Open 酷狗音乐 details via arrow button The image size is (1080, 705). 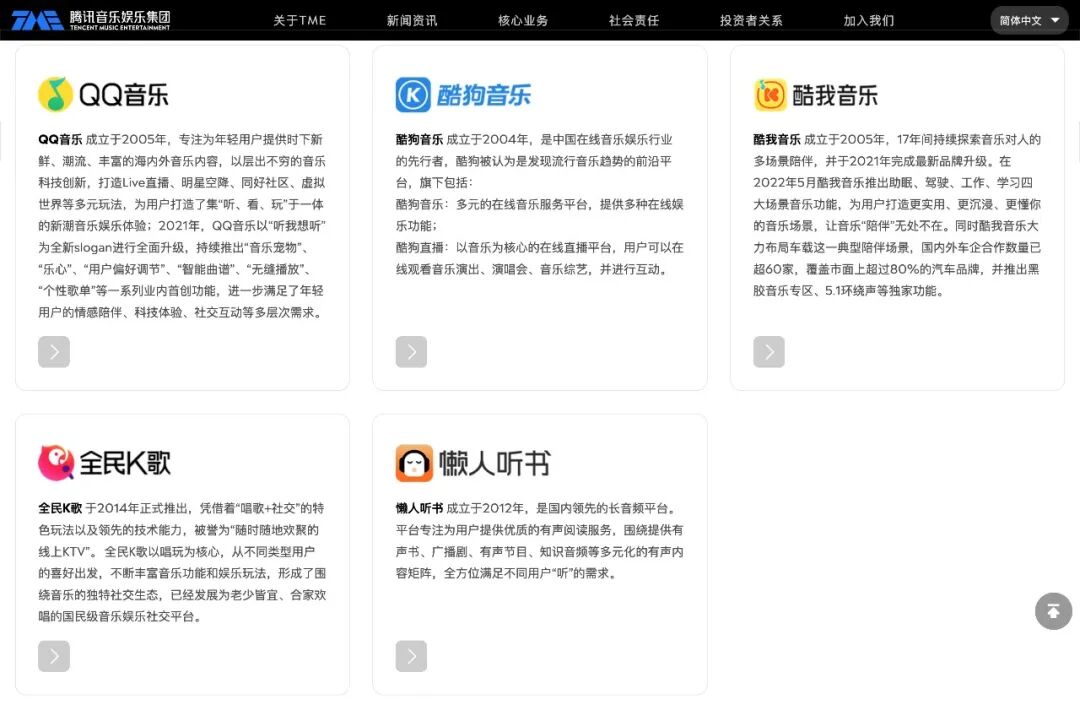pyautogui.click(x=411, y=352)
